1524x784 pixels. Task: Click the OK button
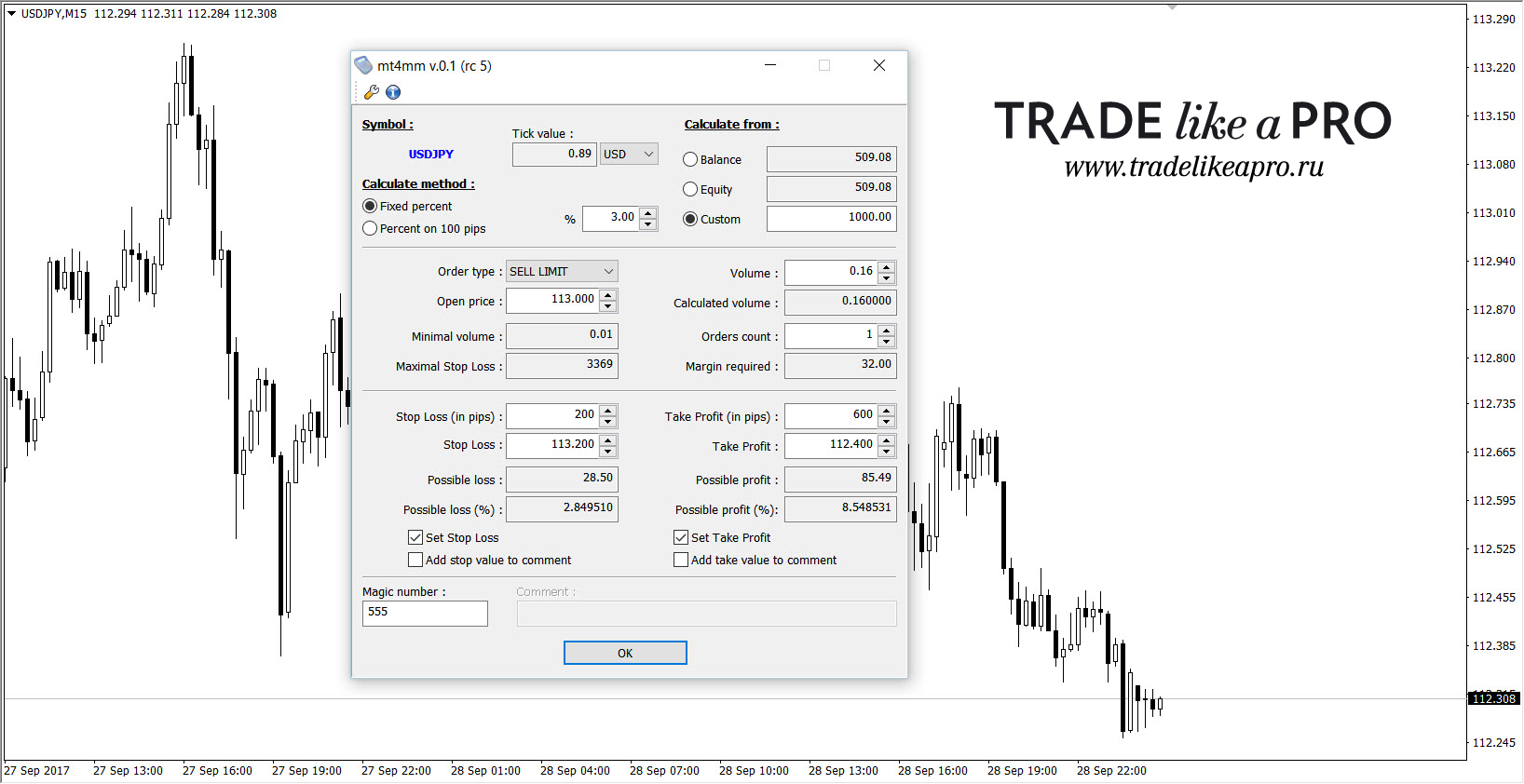click(625, 653)
